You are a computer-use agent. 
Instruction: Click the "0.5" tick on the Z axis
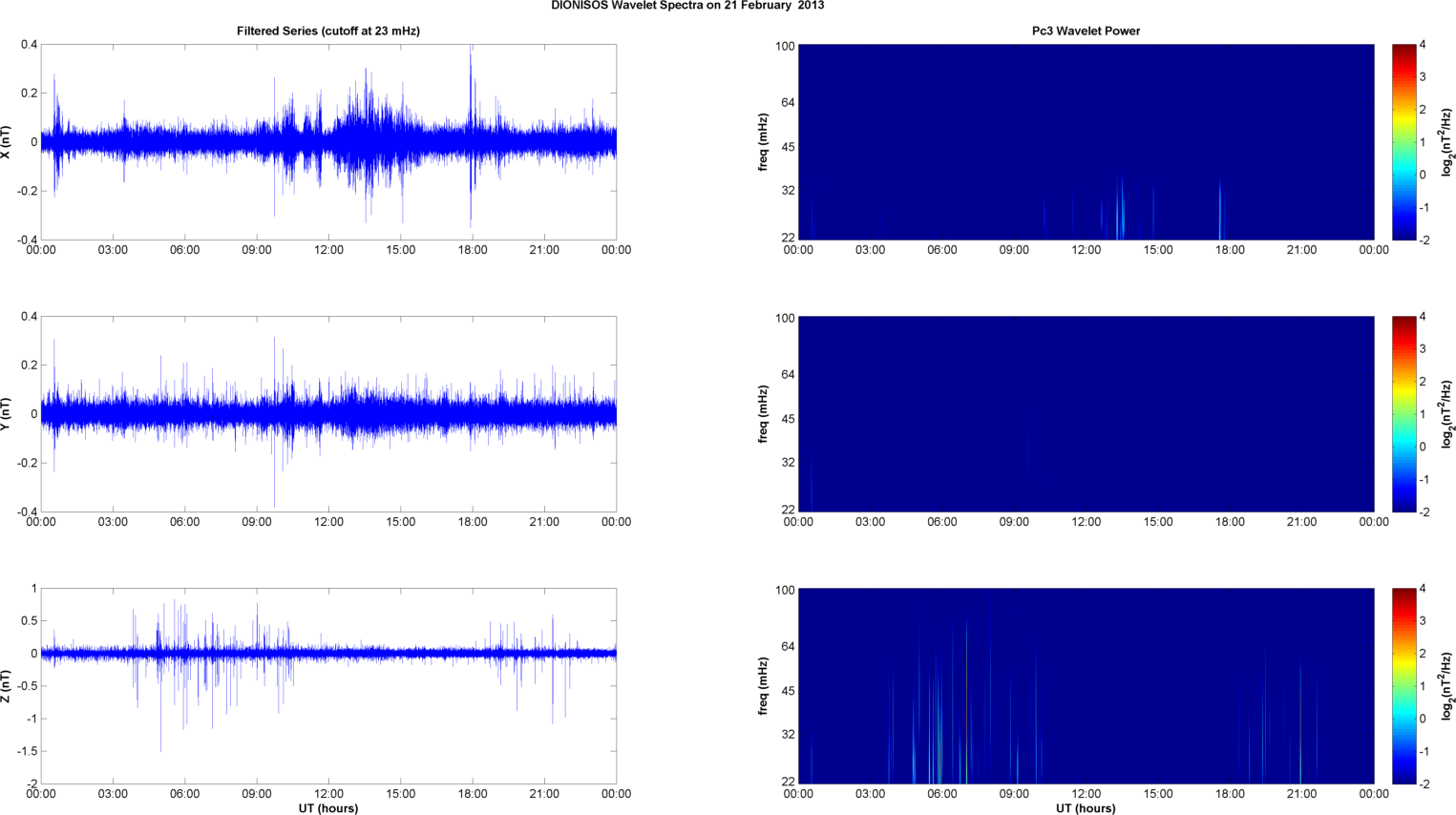(29, 621)
